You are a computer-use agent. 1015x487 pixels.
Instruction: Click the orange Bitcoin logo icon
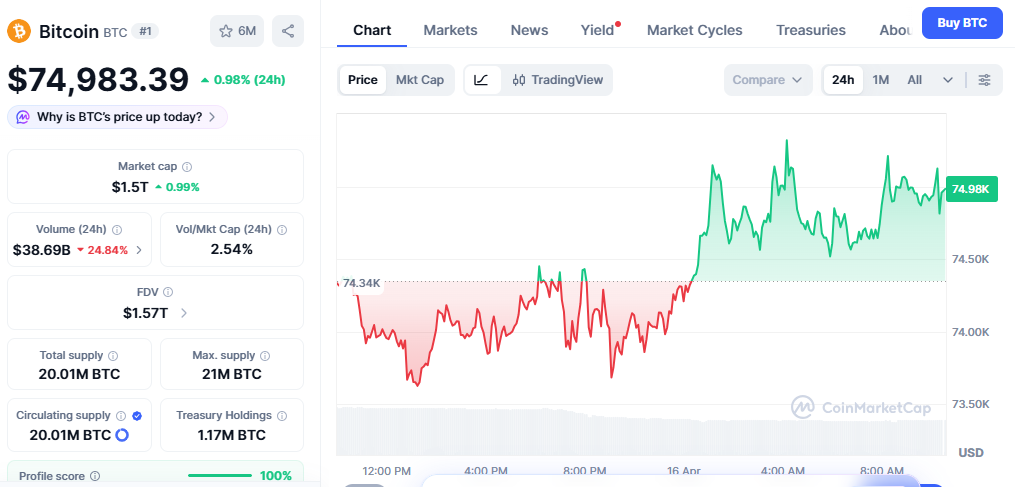[19, 31]
